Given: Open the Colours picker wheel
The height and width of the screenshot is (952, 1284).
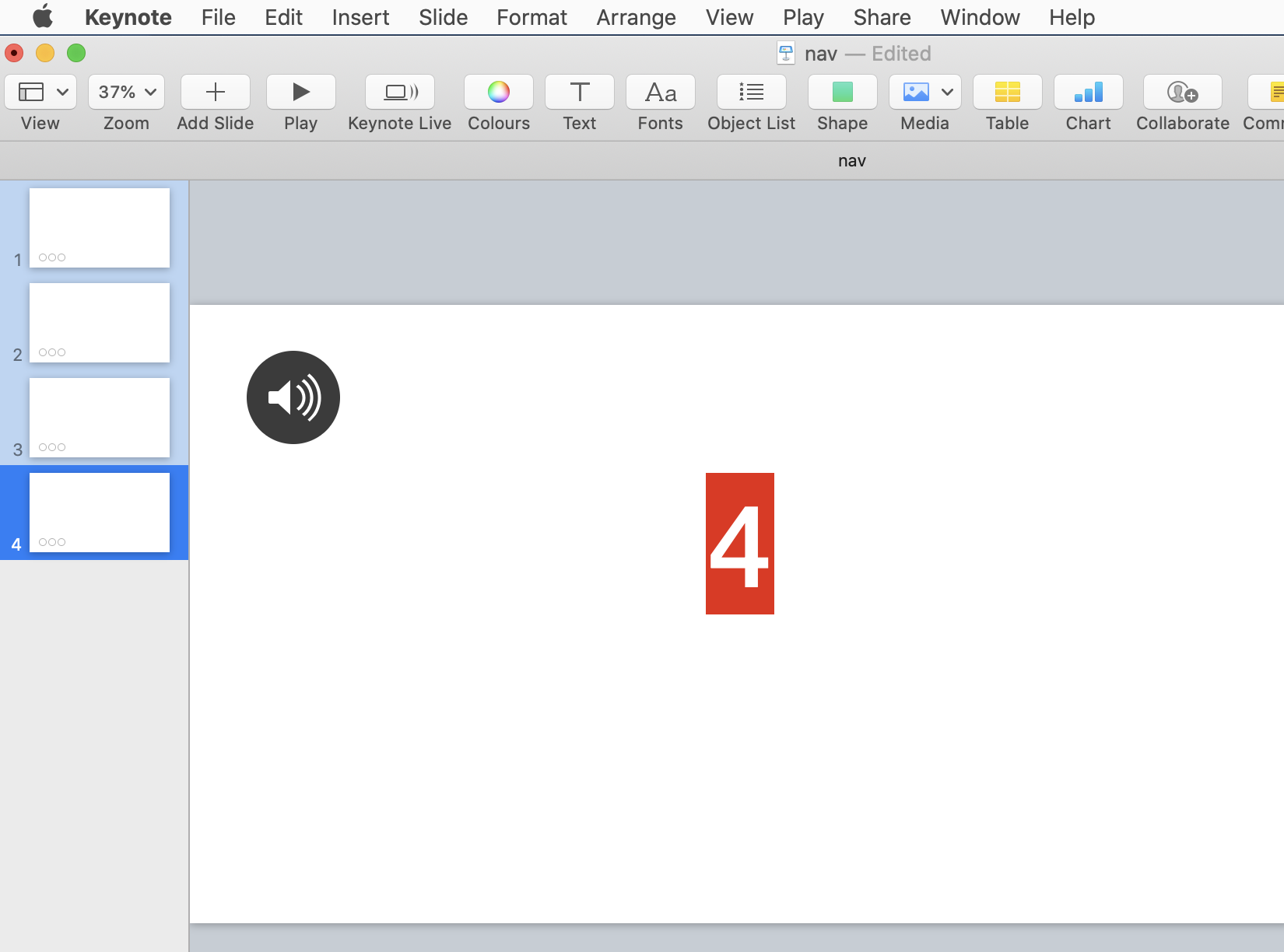Looking at the screenshot, I should [x=499, y=93].
